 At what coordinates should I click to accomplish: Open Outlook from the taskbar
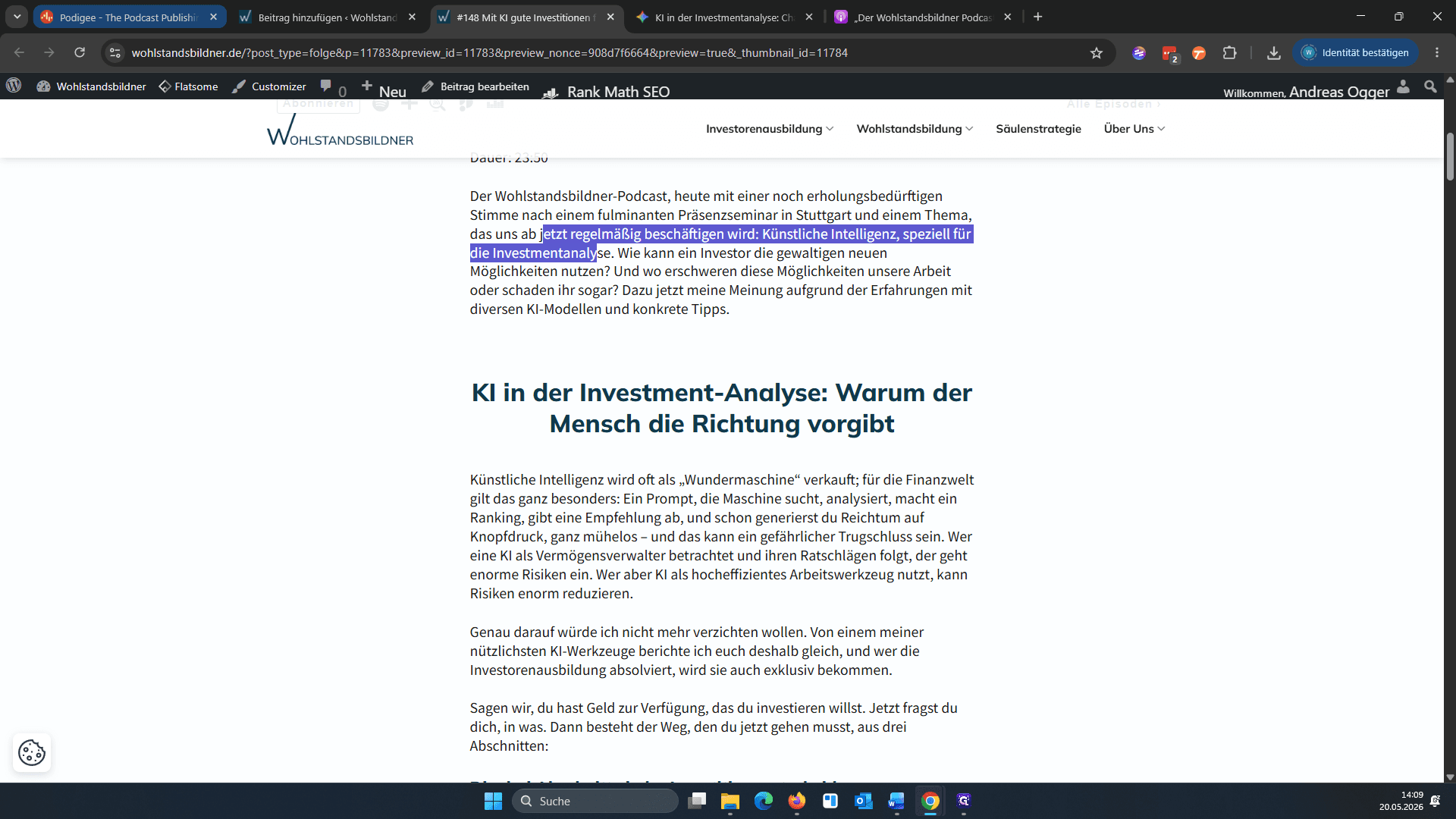pyautogui.click(x=863, y=801)
